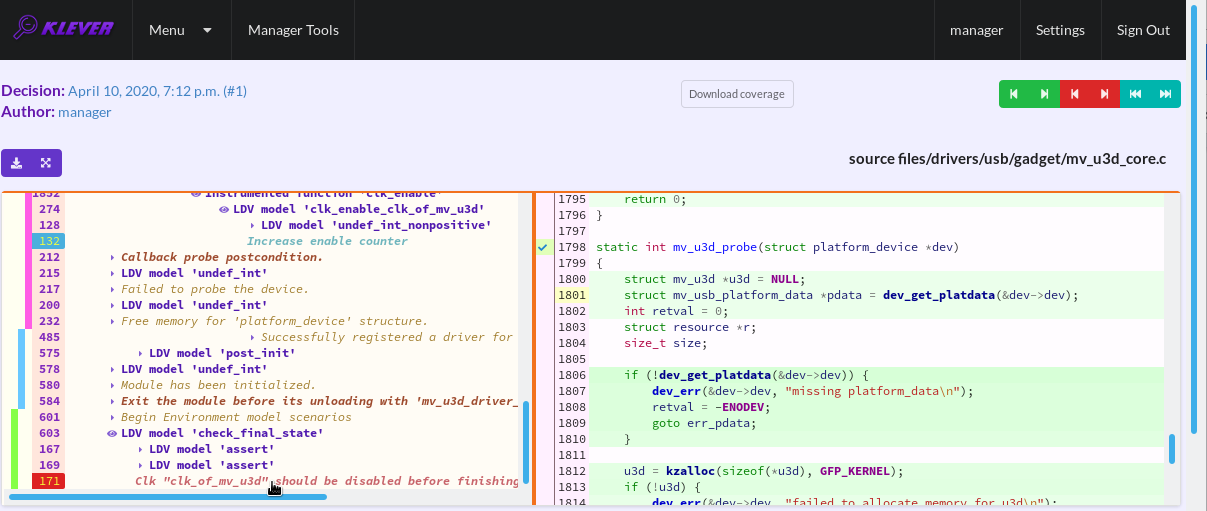This screenshot has height=511, width=1207.
Task: Expand 'Module has been initialized.' row
Action: [112, 385]
